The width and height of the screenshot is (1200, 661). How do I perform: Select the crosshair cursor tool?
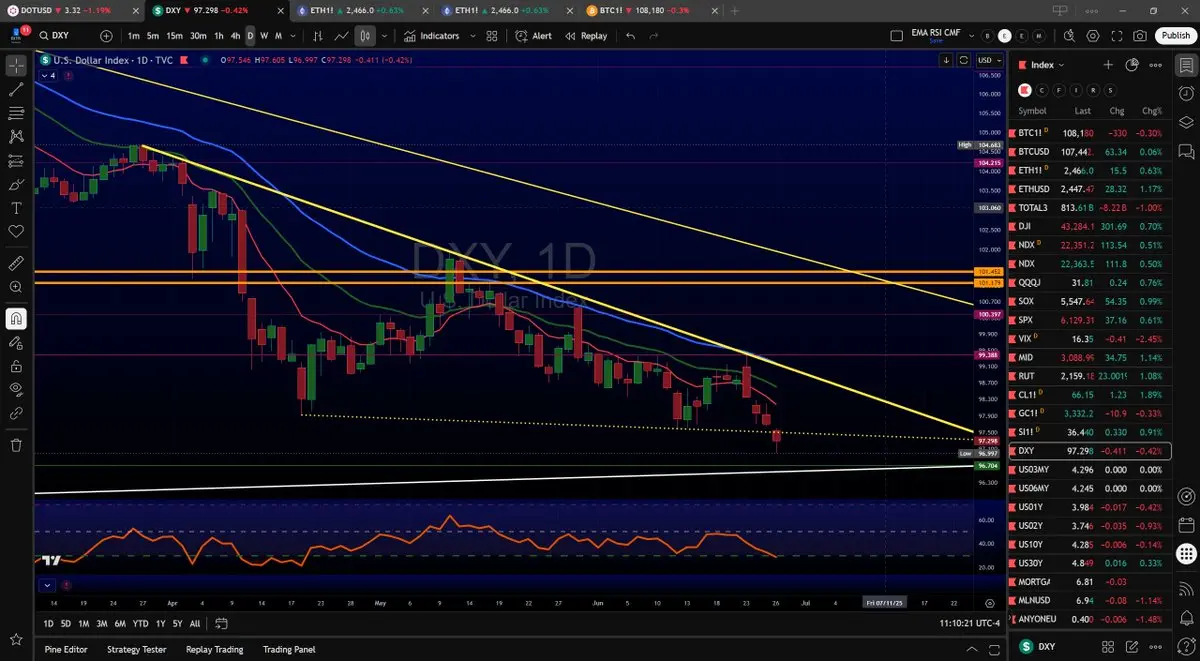[16, 67]
